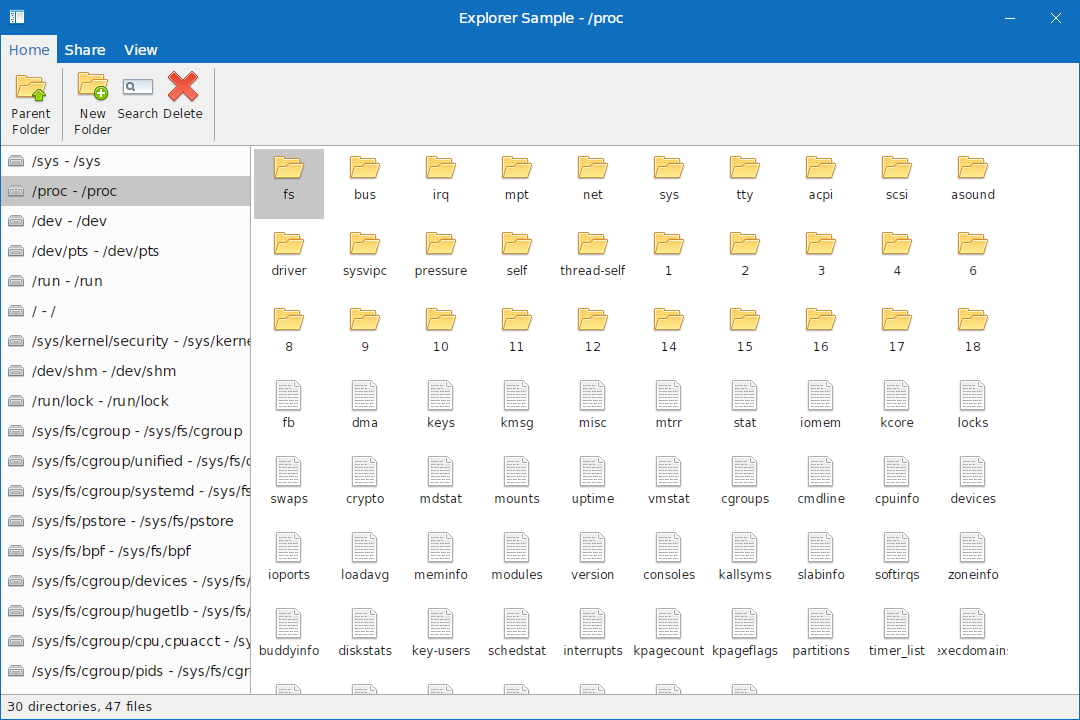
Task: Select the pressure folder
Action: (441, 259)
